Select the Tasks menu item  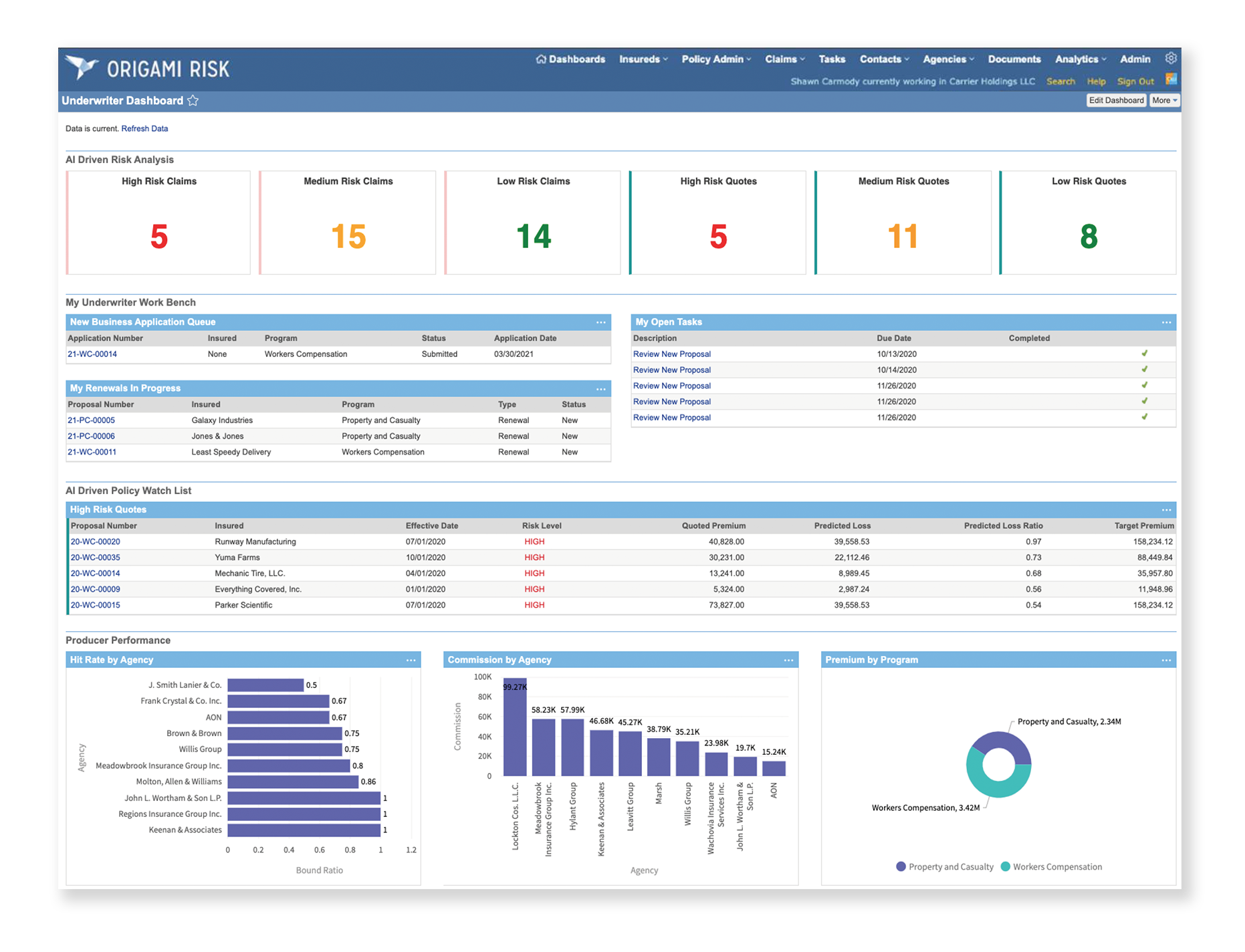click(x=832, y=59)
